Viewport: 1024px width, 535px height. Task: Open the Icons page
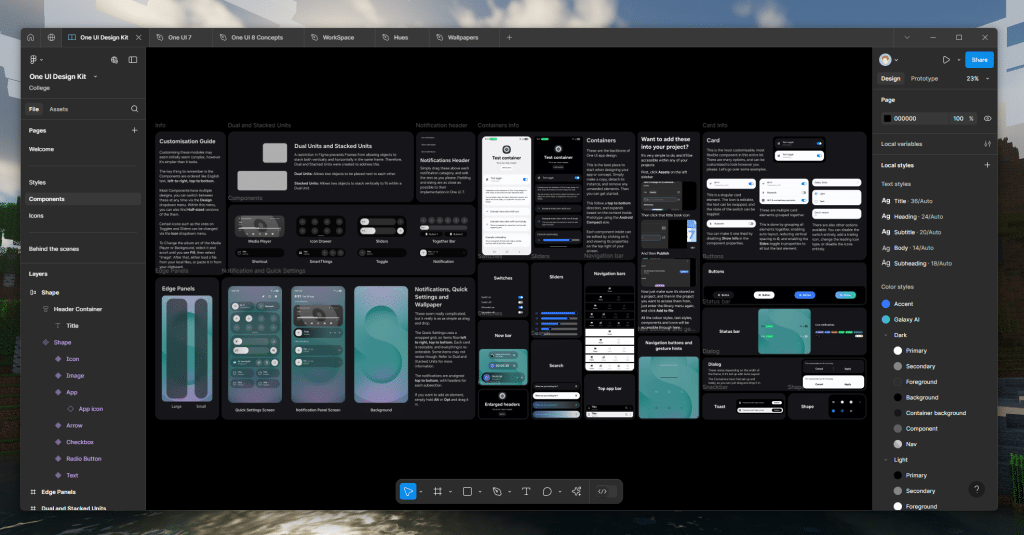pyautogui.click(x=36, y=216)
